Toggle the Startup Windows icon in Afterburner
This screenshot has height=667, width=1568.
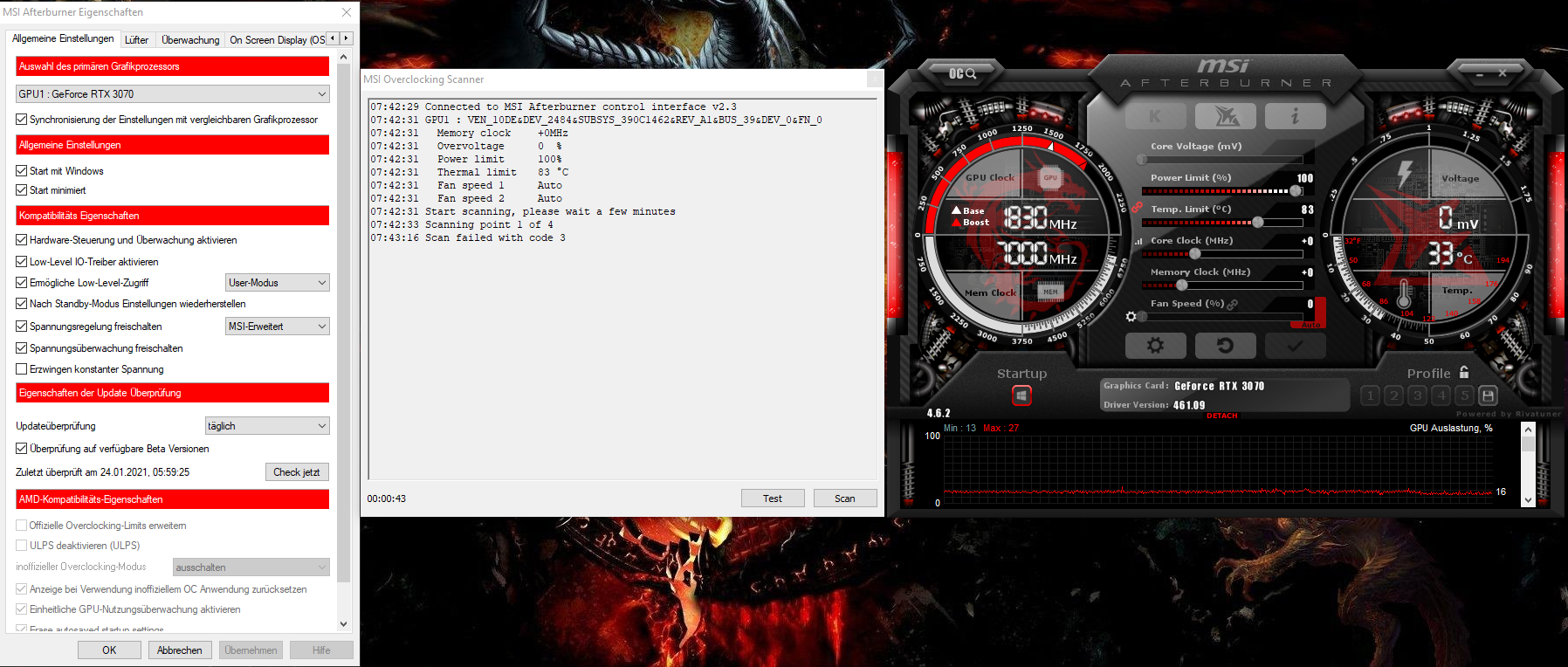(x=1021, y=395)
